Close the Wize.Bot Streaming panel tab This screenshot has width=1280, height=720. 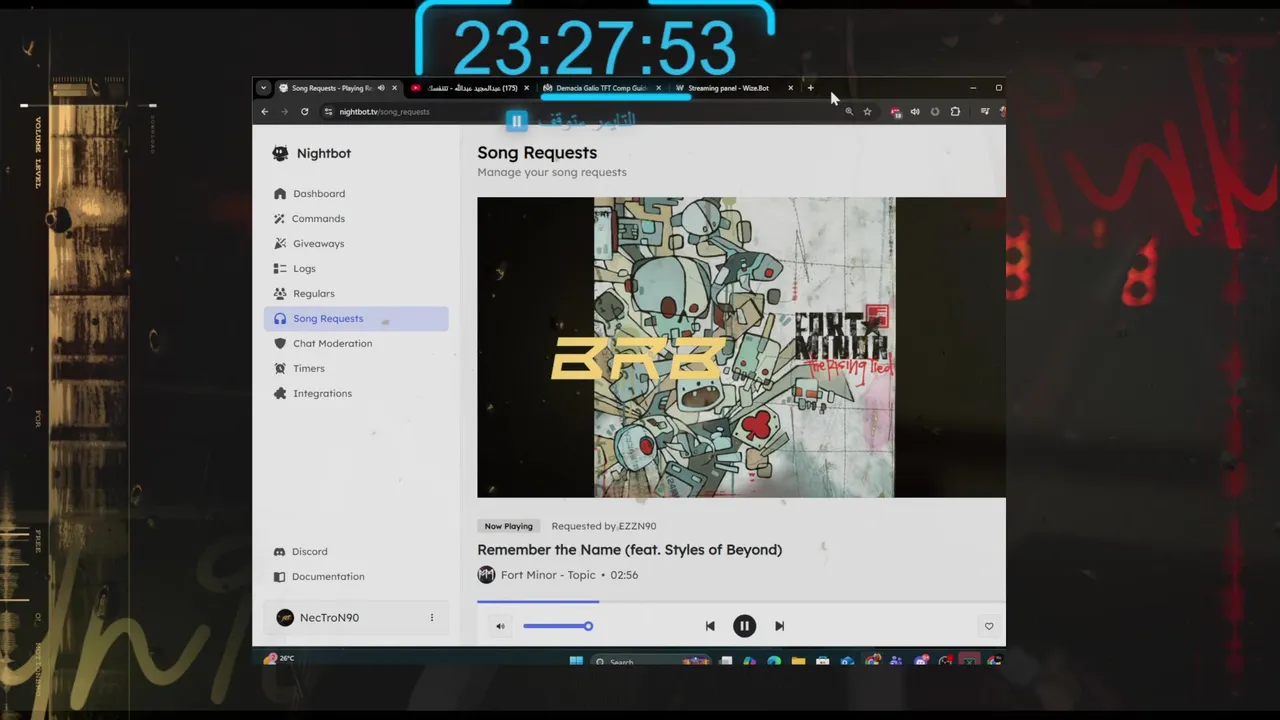click(790, 88)
